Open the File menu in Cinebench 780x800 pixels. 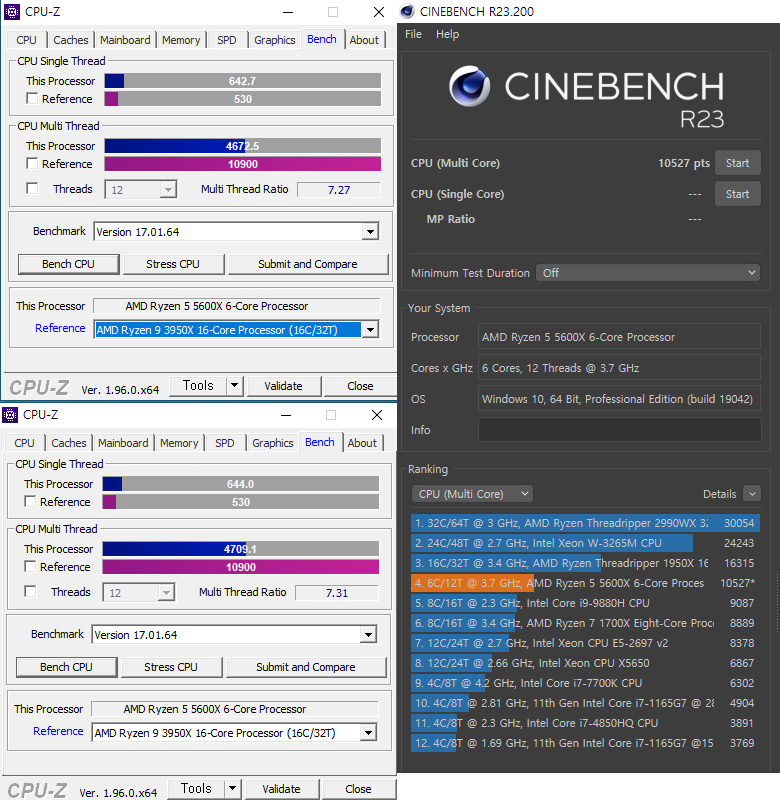tap(413, 34)
